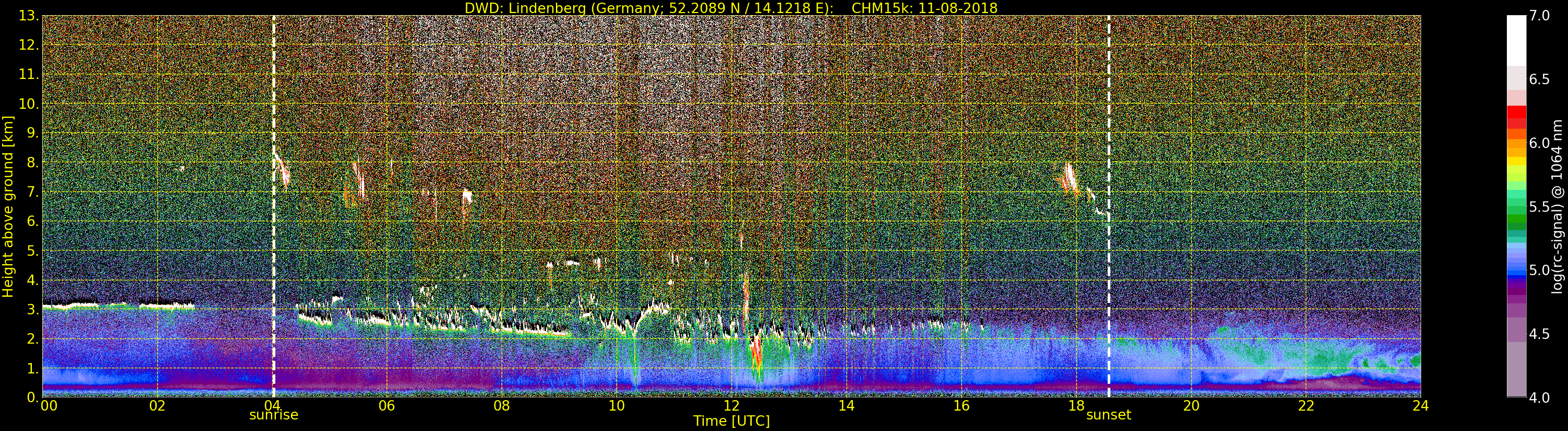The height and width of the screenshot is (431, 1568).
Task: Click height axis tick '1.' near bottom
Action: 32,368
